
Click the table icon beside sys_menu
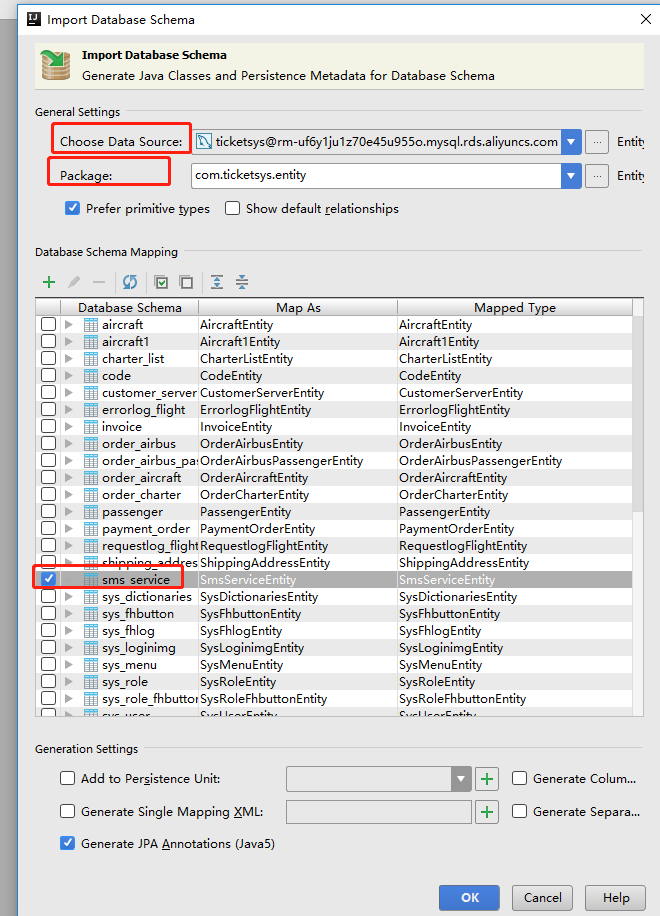[x=91, y=665]
